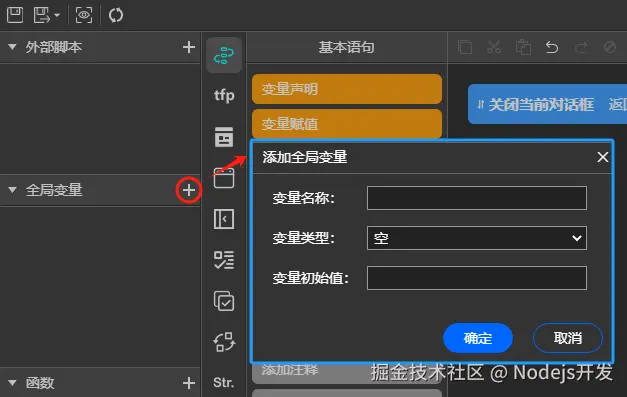627x397 pixels.
Task: Add a new 外部脚本 with plus icon
Action: point(189,47)
